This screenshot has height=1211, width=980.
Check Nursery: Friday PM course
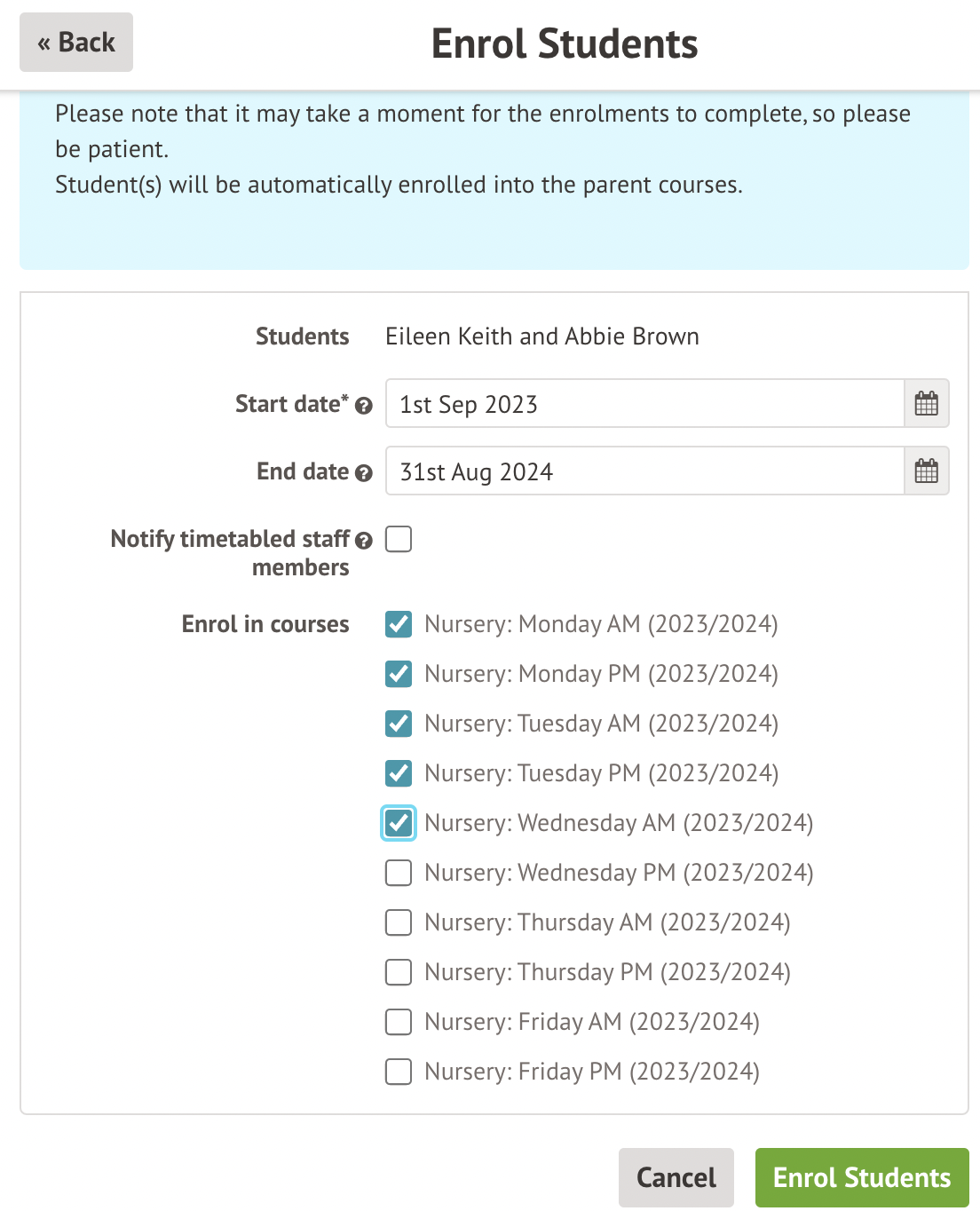(398, 1072)
